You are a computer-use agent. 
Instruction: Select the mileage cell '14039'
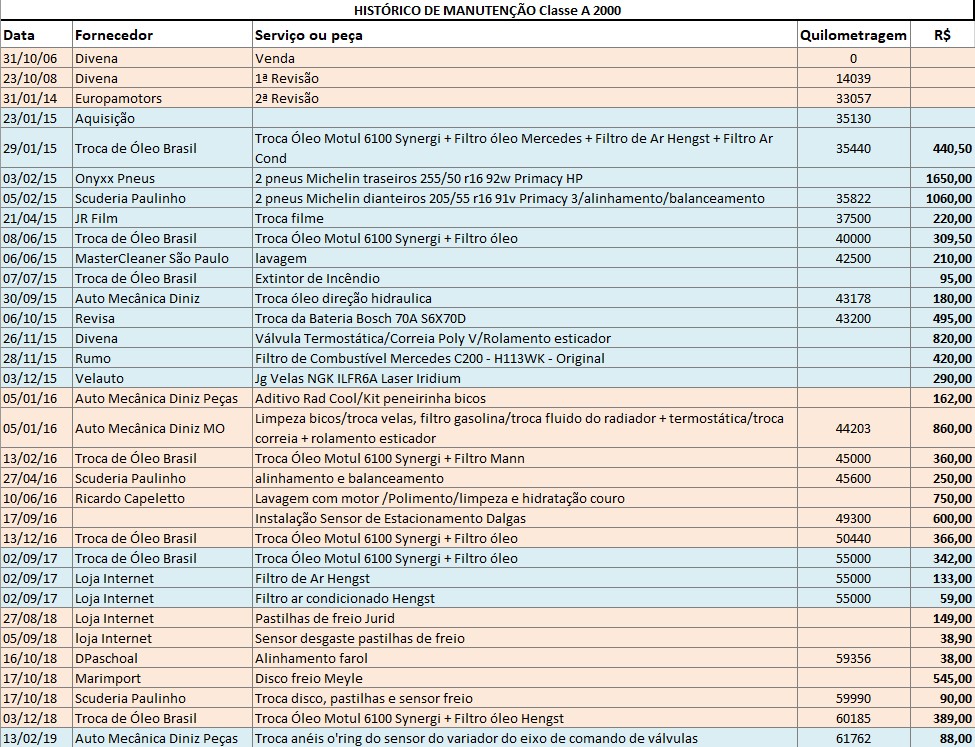(x=854, y=78)
